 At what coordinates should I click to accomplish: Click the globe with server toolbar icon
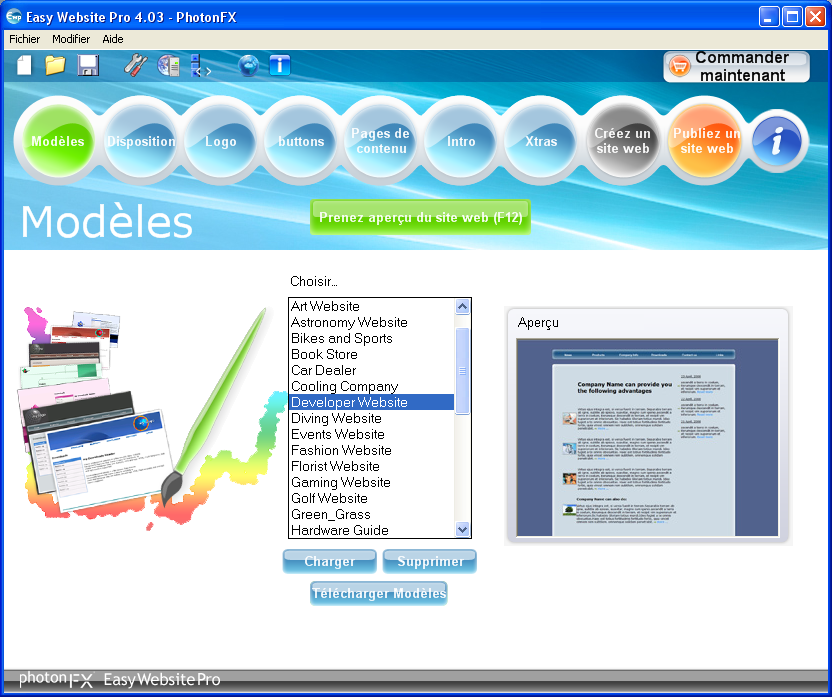click(x=169, y=66)
